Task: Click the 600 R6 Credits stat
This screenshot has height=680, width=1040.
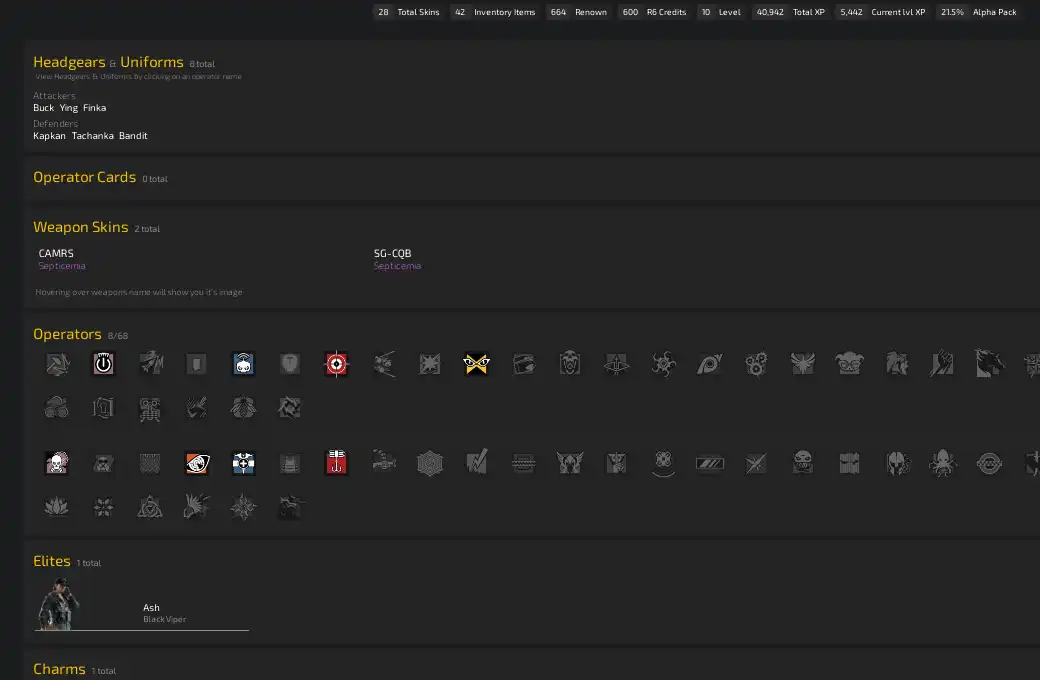Action: coord(653,12)
